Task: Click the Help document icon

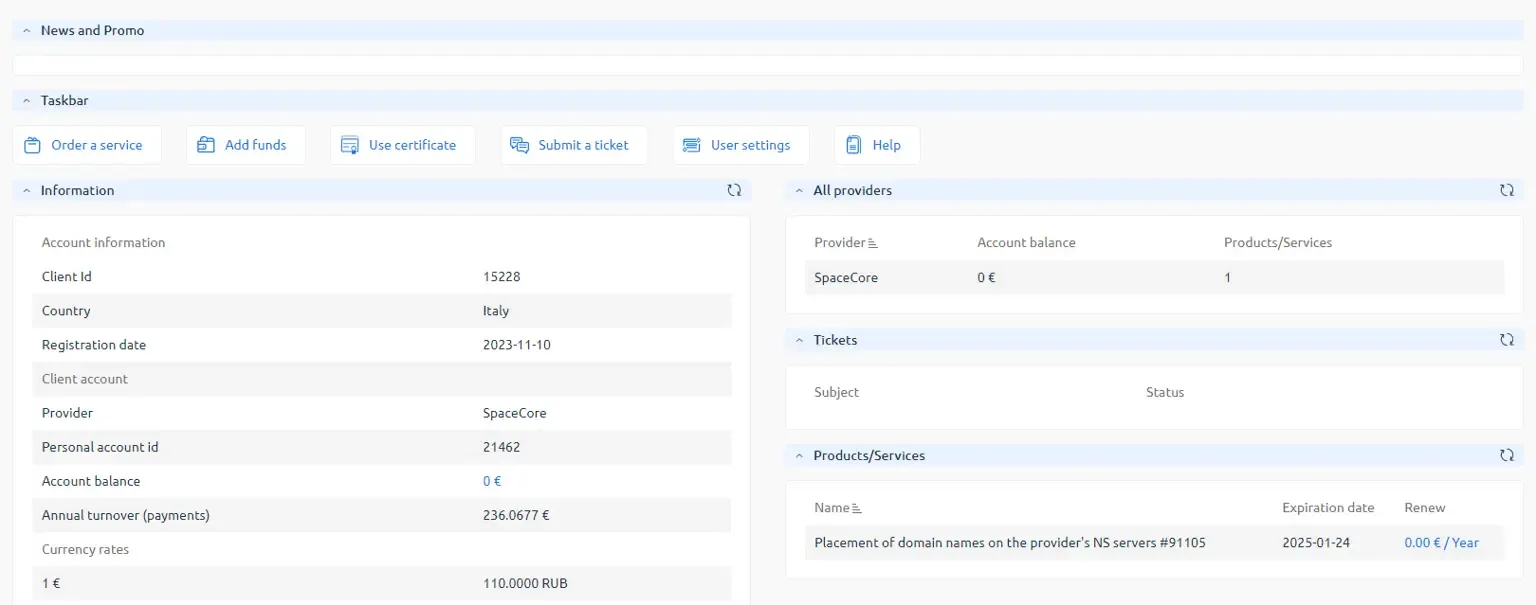Action: [855, 144]
